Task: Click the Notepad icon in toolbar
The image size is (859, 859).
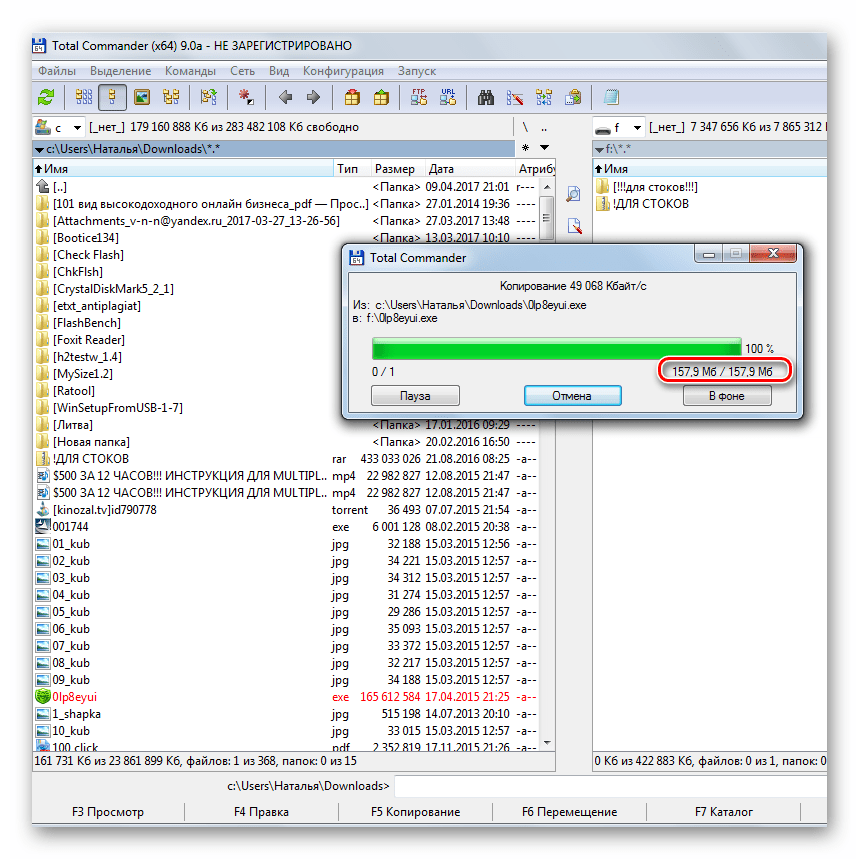Action: tap(610, 97)
